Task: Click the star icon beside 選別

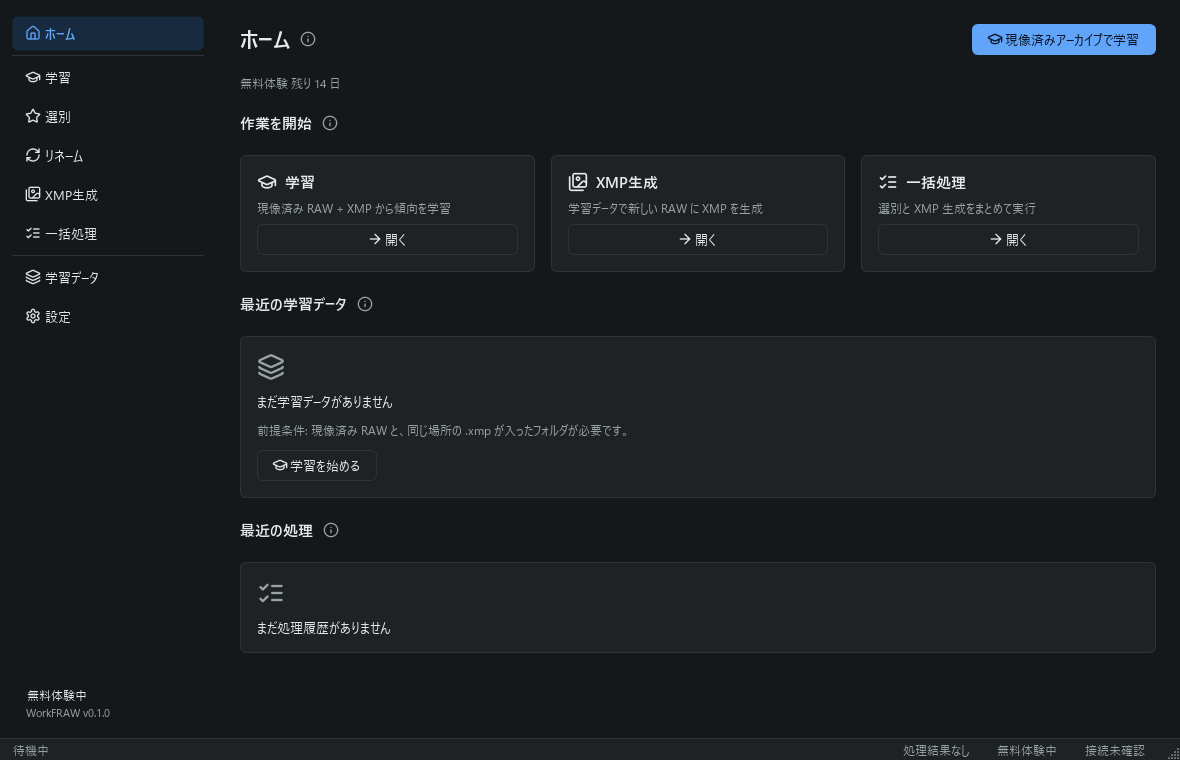Action: pos(32,116)
